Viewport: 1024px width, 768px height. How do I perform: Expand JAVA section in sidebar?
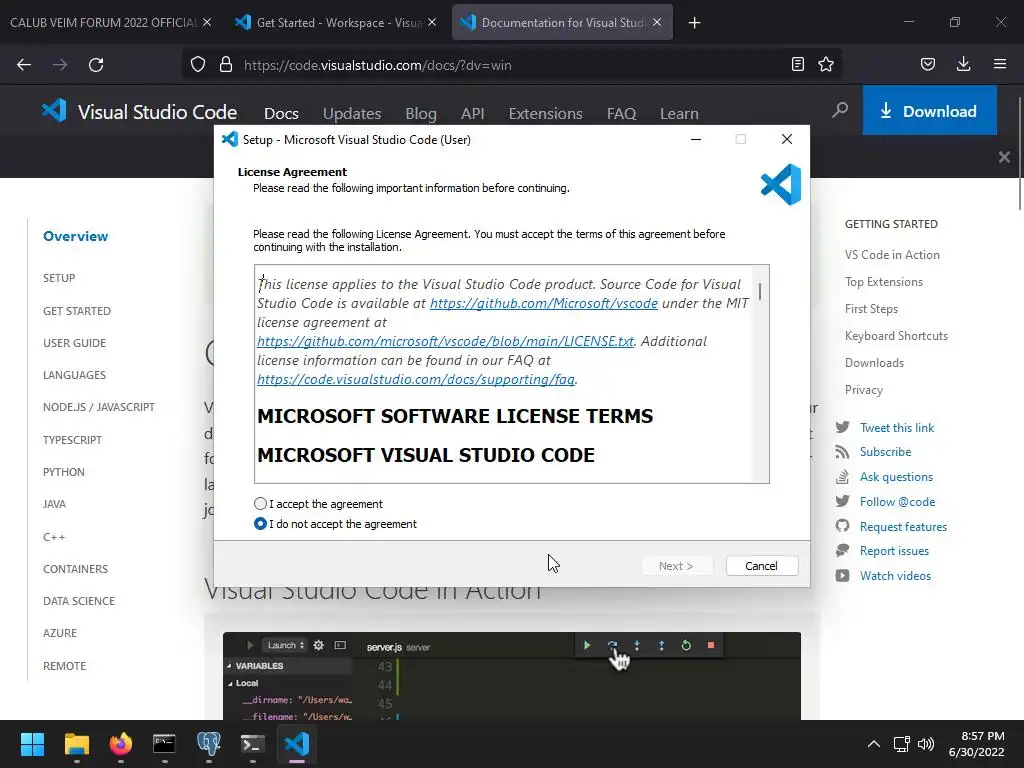coord(54,504)
